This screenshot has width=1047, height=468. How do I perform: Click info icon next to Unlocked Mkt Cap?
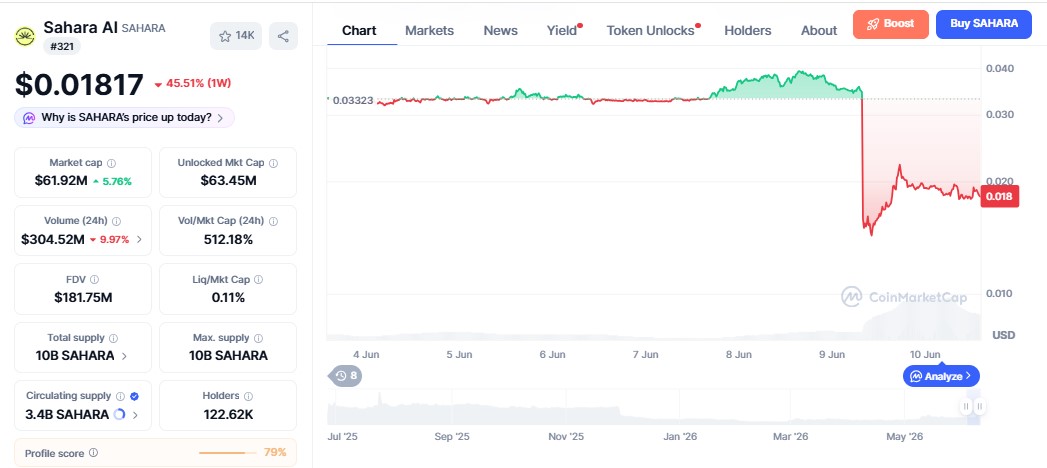[273, 163]
